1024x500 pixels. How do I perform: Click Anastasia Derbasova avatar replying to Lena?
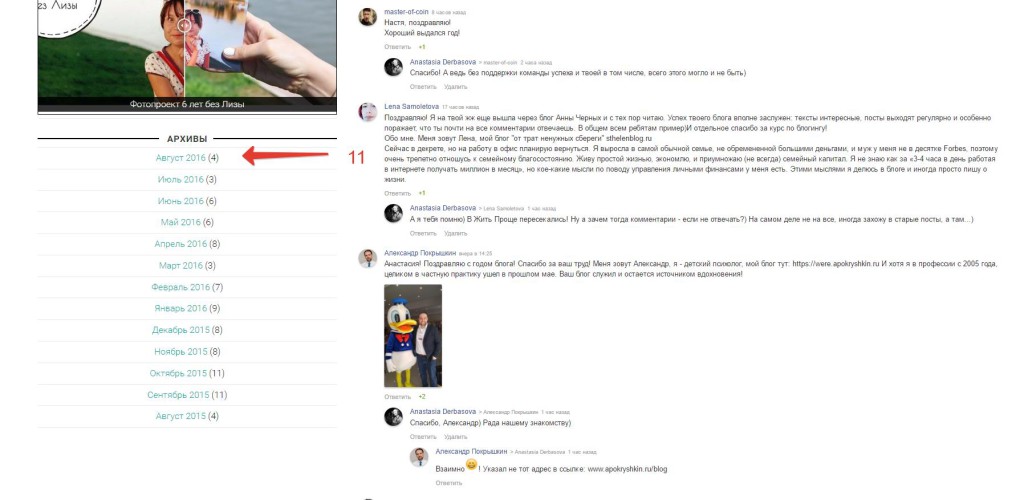(x=393, y=213)
